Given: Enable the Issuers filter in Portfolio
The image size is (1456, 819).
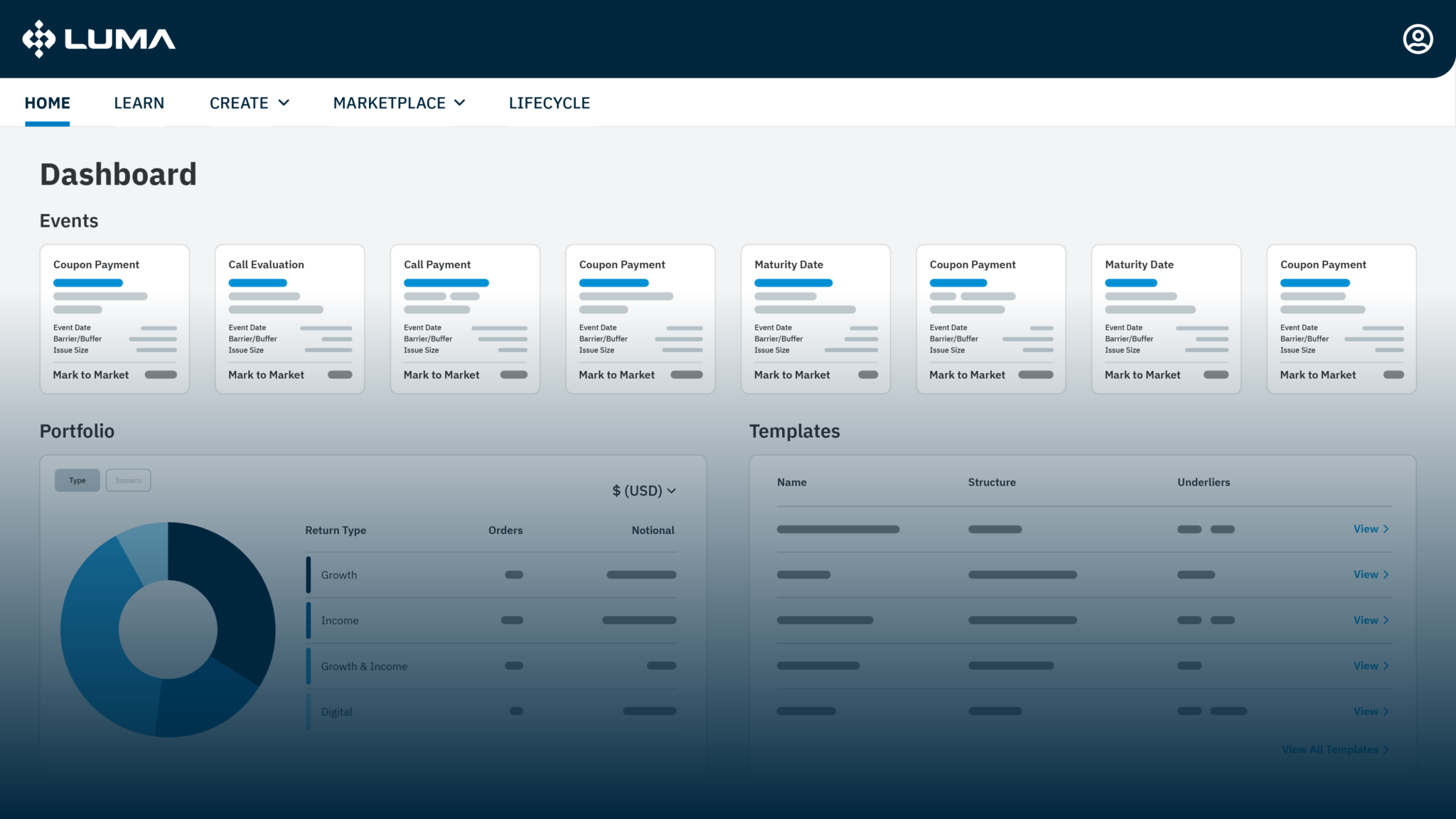Looking at the screenshot, I should click(x=128, y=480).
